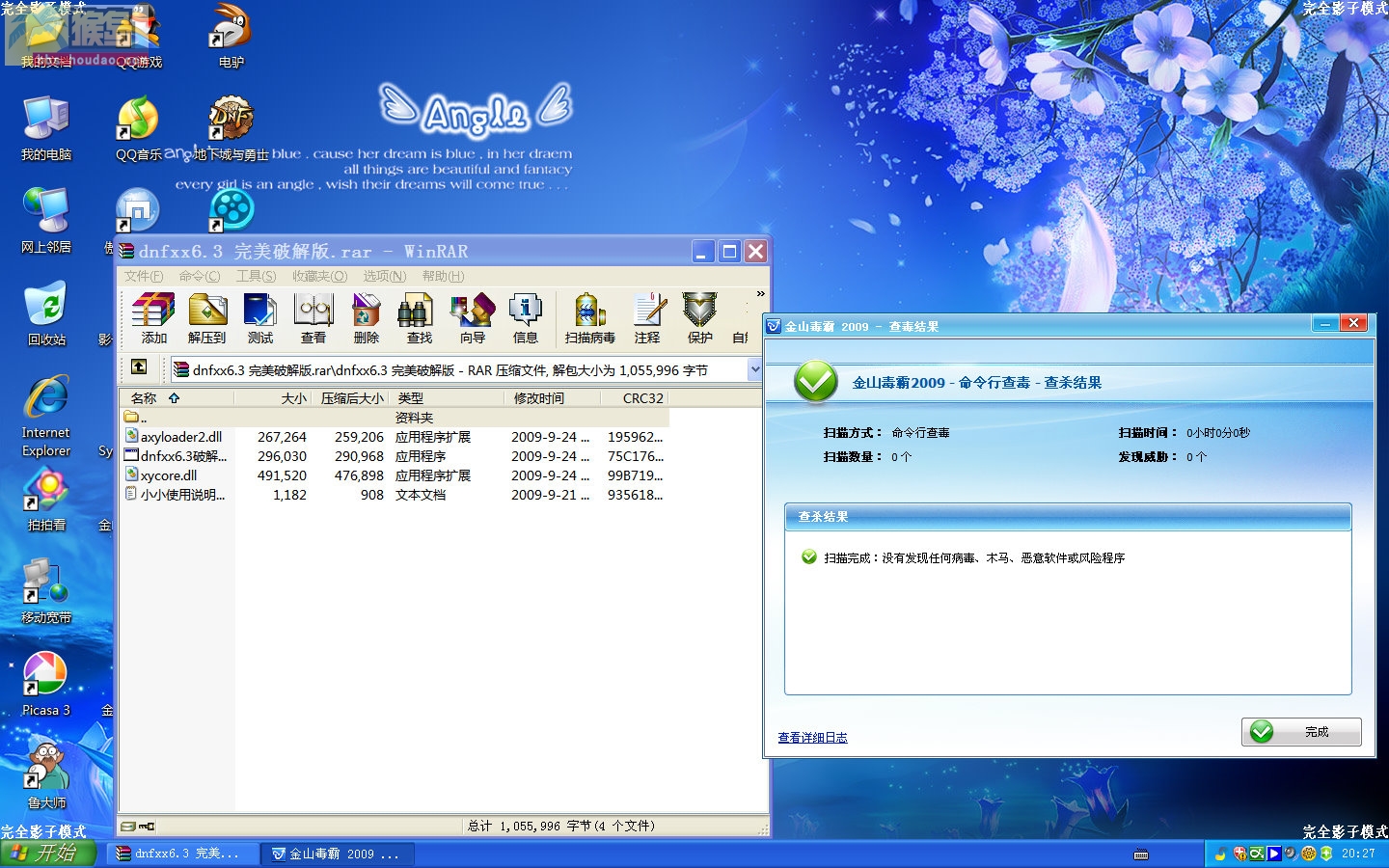Open the 鲁大师 desktop shortcut
1389x868 pixels.
coord(45,774)
